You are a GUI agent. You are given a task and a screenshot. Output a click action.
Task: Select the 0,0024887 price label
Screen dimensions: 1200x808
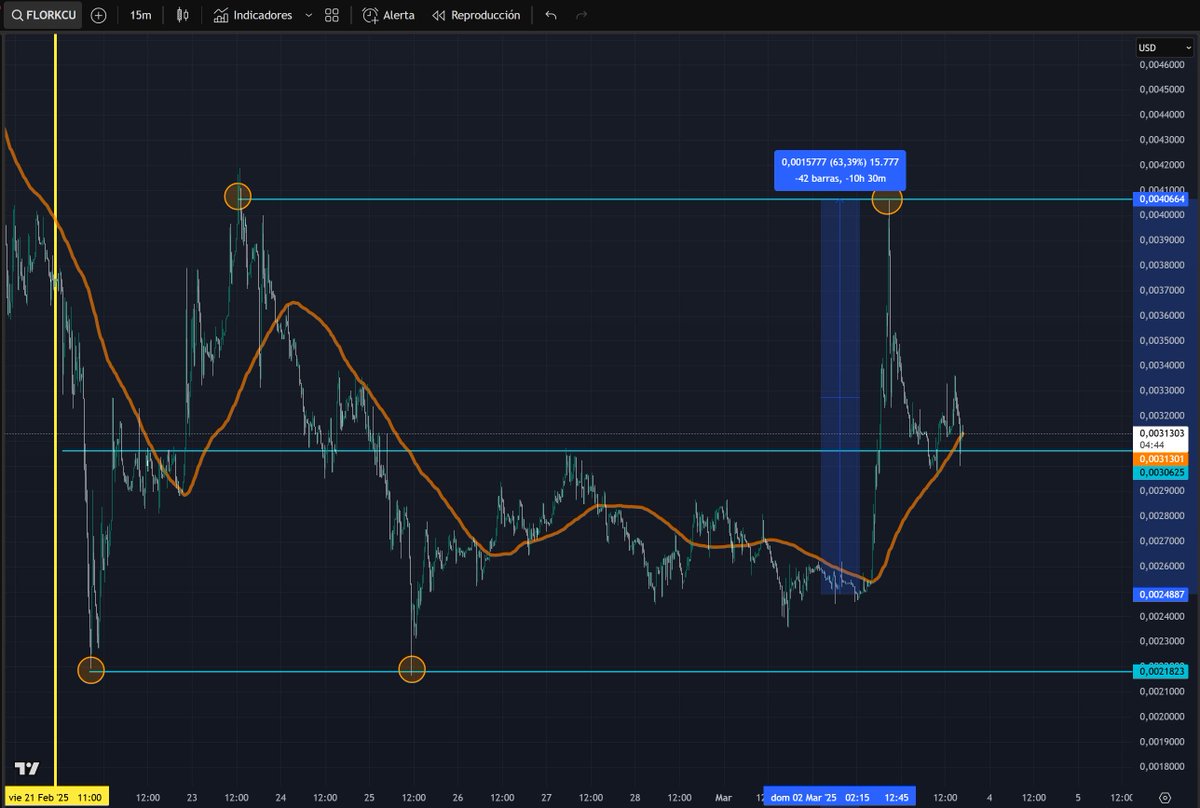(1162, 594)
